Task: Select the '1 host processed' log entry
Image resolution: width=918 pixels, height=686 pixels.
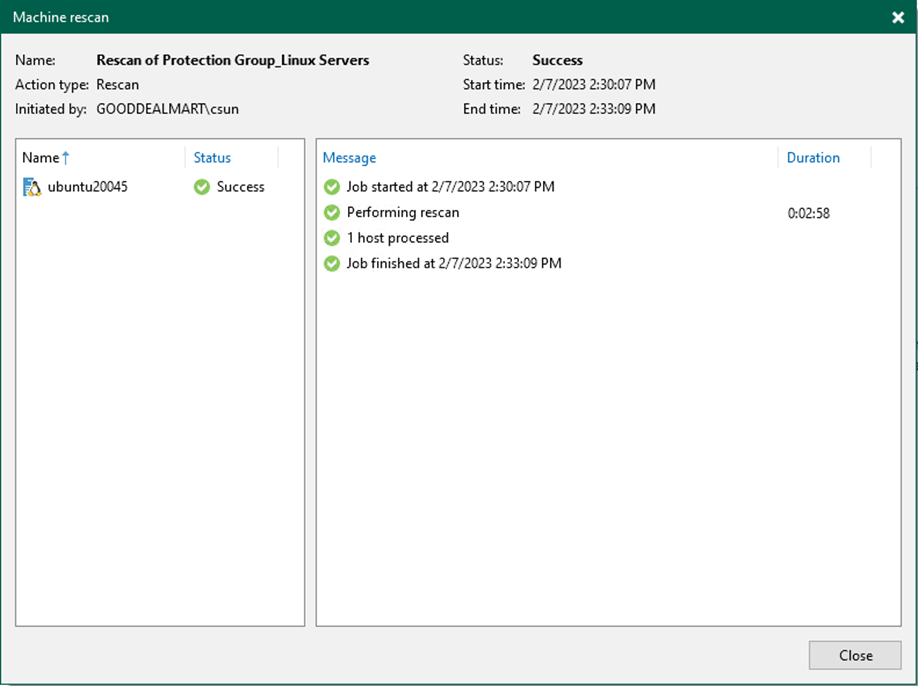Action: point(398,238)
